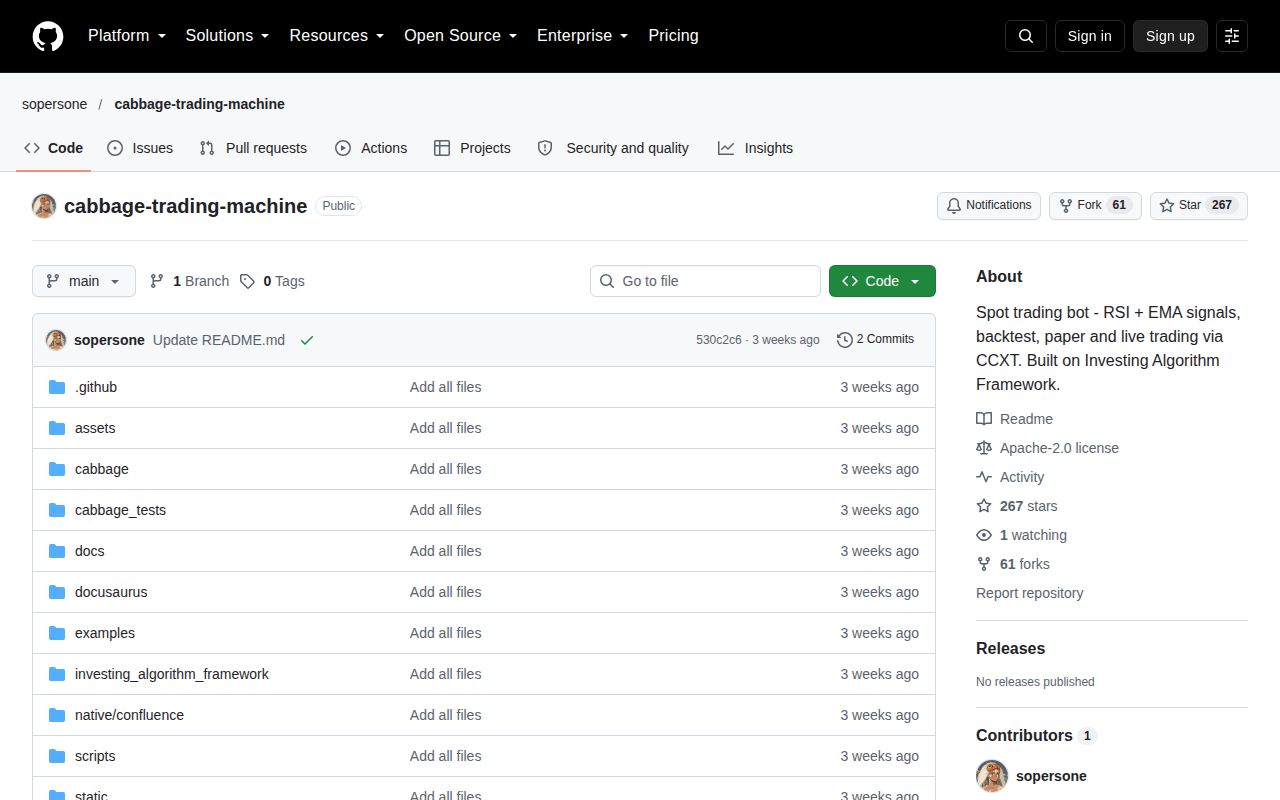Click the Notifications button
Screen dimensions: 1280x800
point(989,206)
